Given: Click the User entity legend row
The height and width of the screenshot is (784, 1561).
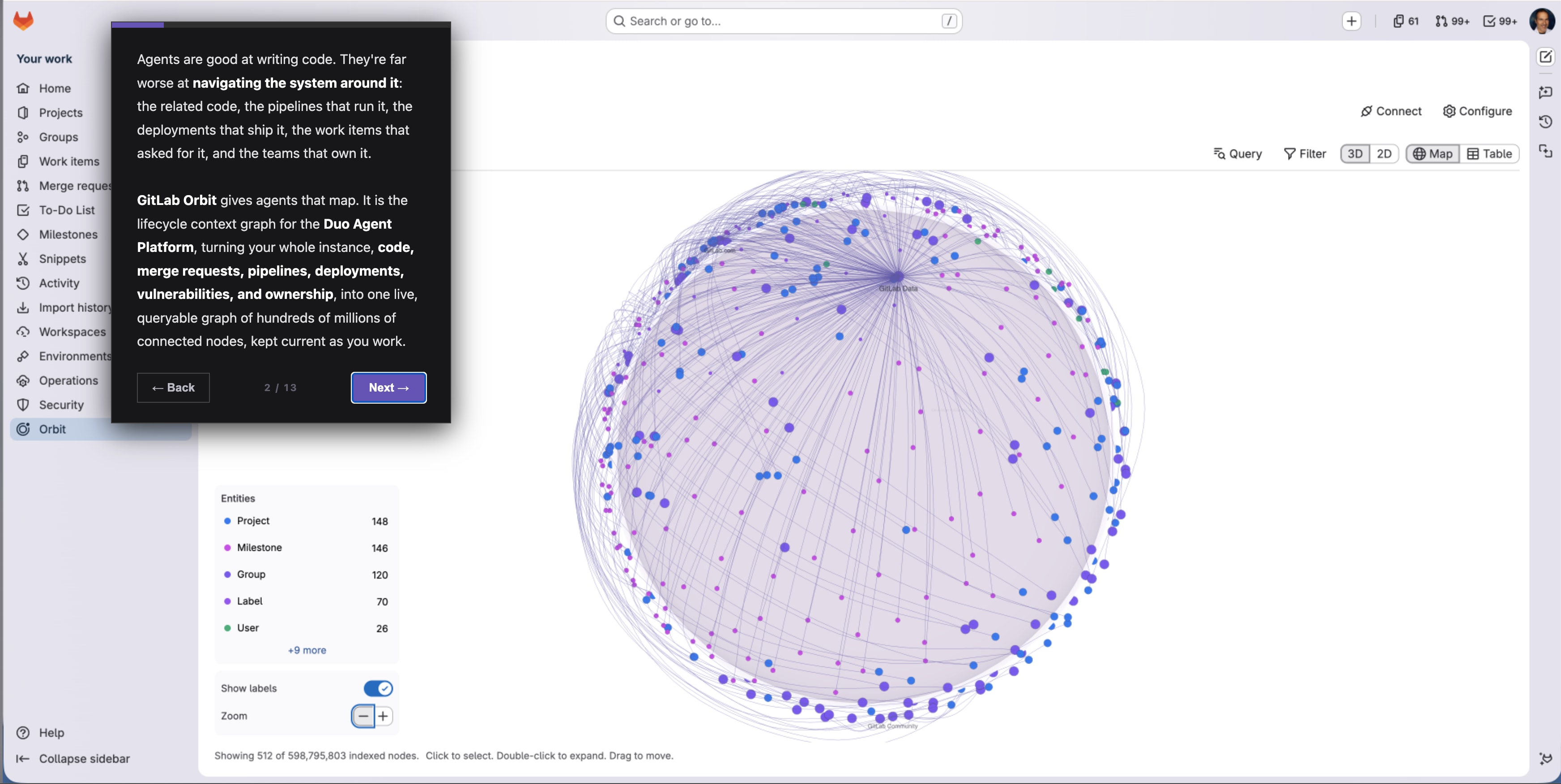Looking at the screenshot, I should (306, 628).
